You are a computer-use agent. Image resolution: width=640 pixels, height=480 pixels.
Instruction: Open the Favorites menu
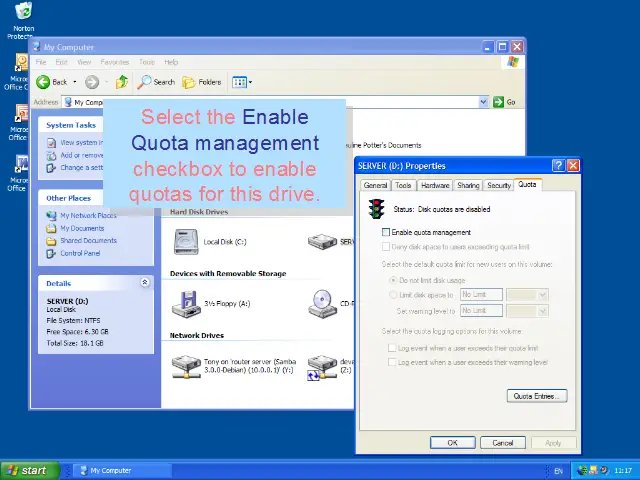tap(115, 62)
